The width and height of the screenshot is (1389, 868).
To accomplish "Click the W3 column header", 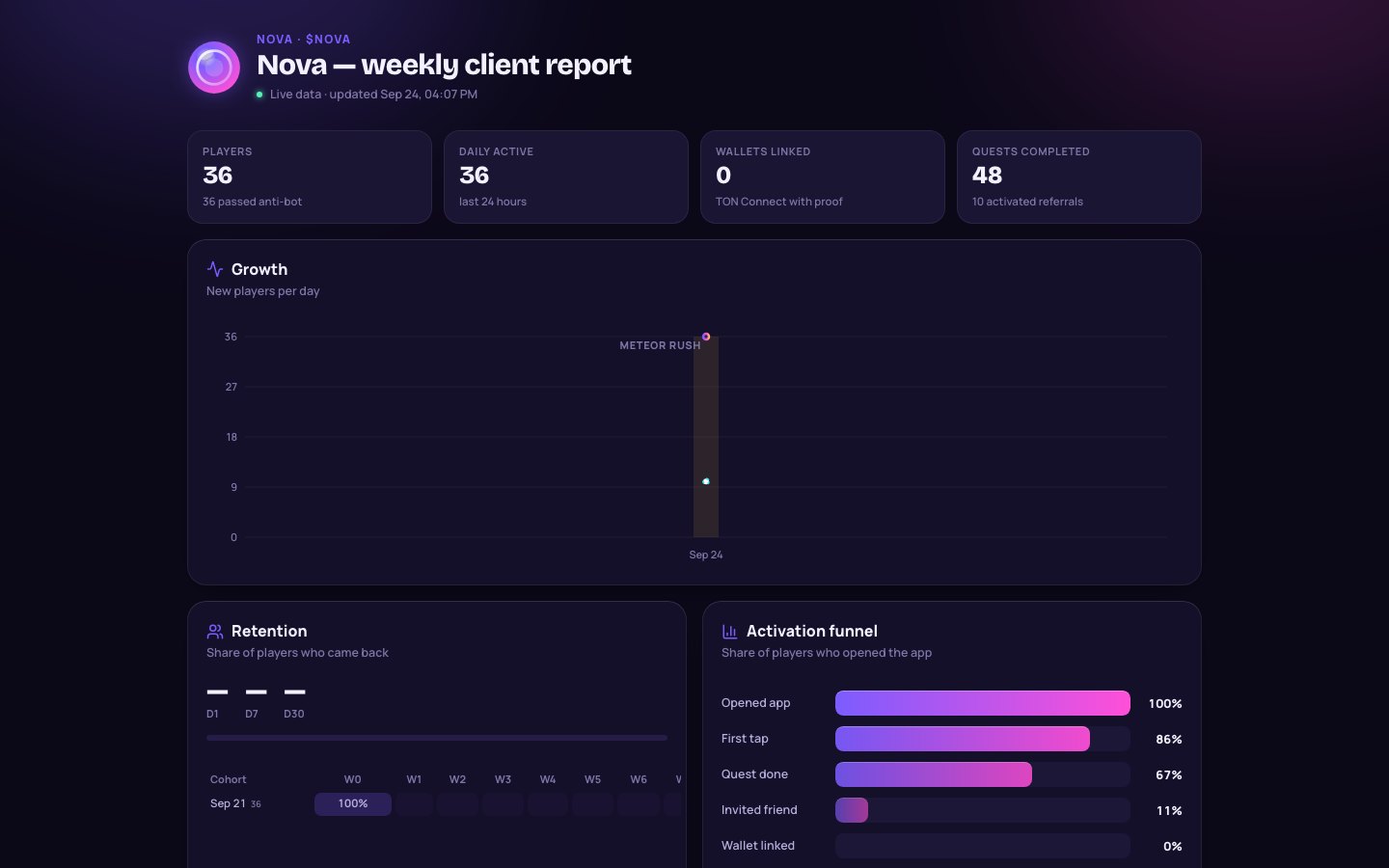I will [x=503, y=779].
